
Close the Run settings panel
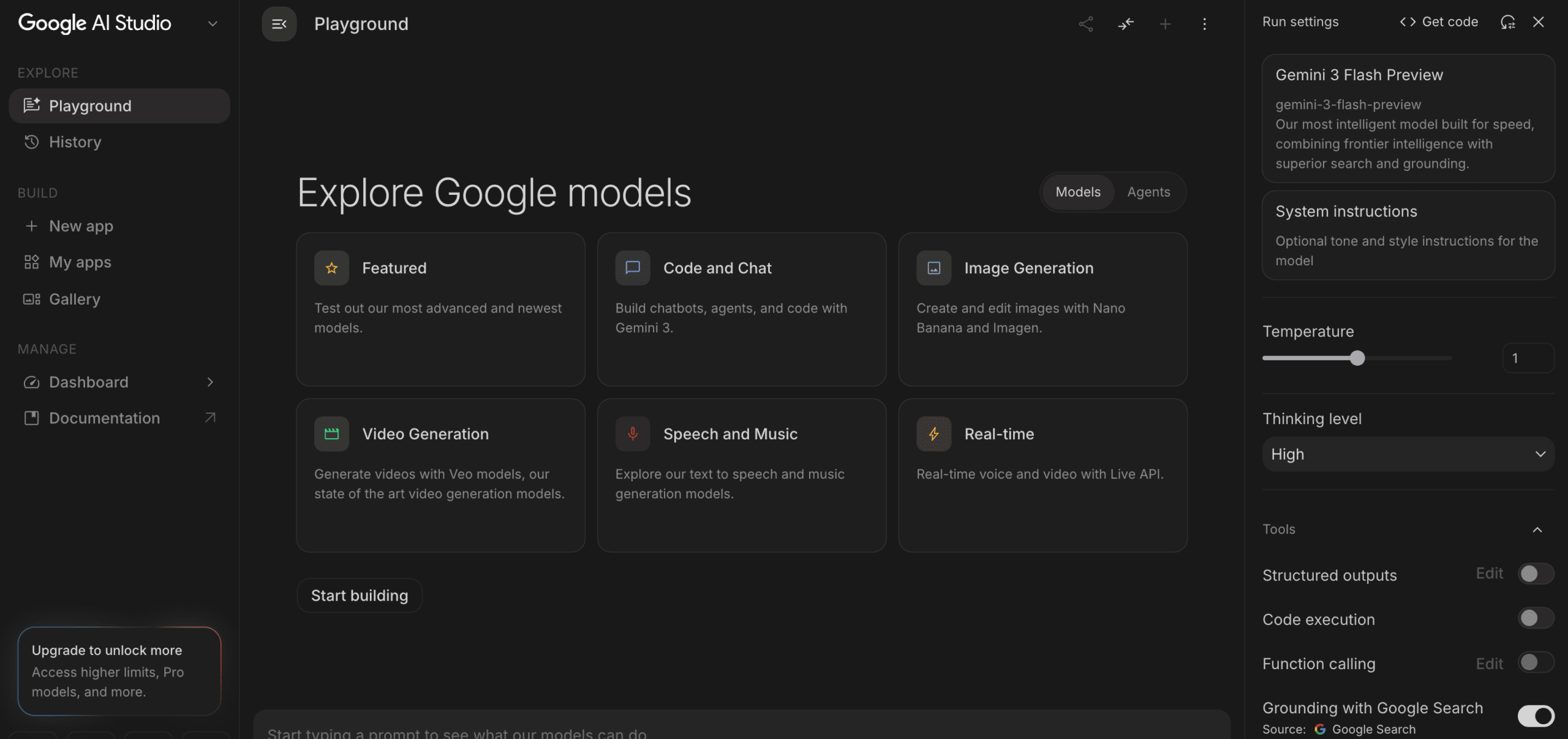pos(1538,22)
